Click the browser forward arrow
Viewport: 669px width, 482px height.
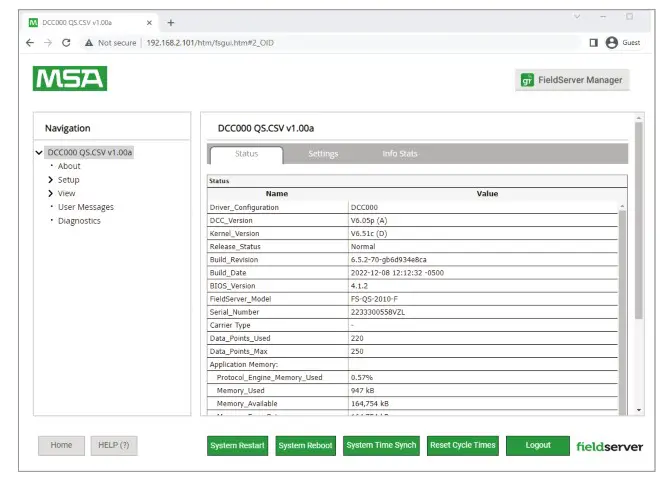48,43
